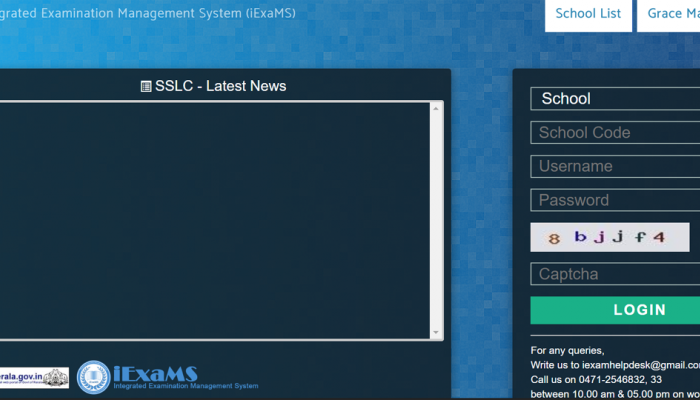Screen dimensions: 700x400
Task: Focus the School Code field
Action: 615,133
